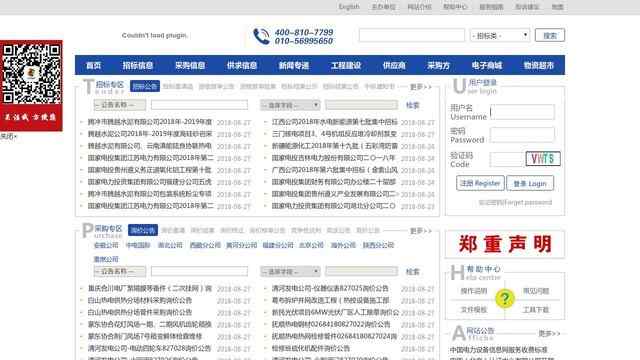This screenshot has height=360, width=640.
Task: Click 更多>> in the purchase section
Action: pos(420,231)
